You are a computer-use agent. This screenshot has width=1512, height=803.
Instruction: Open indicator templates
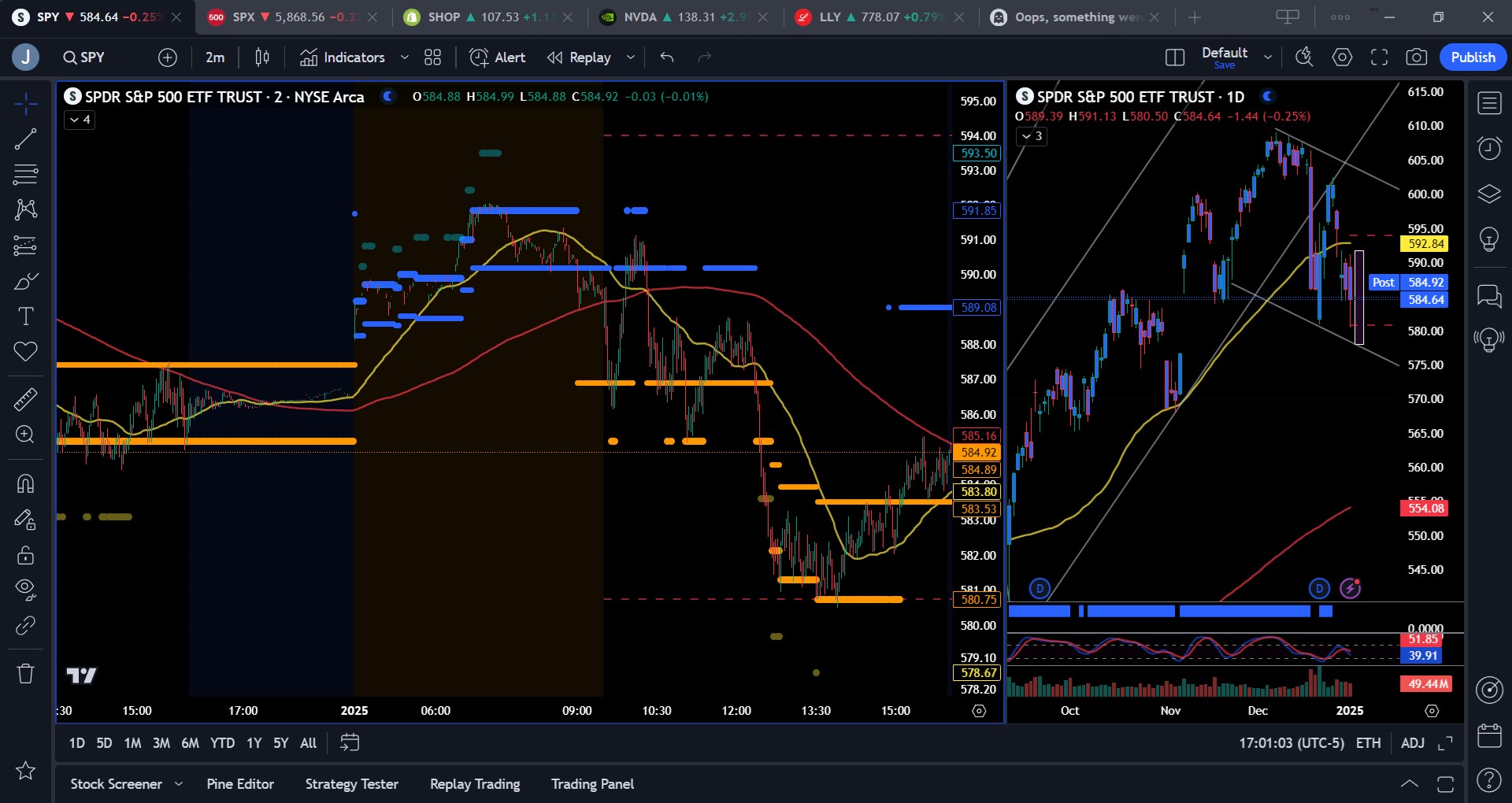click(432, 57)
